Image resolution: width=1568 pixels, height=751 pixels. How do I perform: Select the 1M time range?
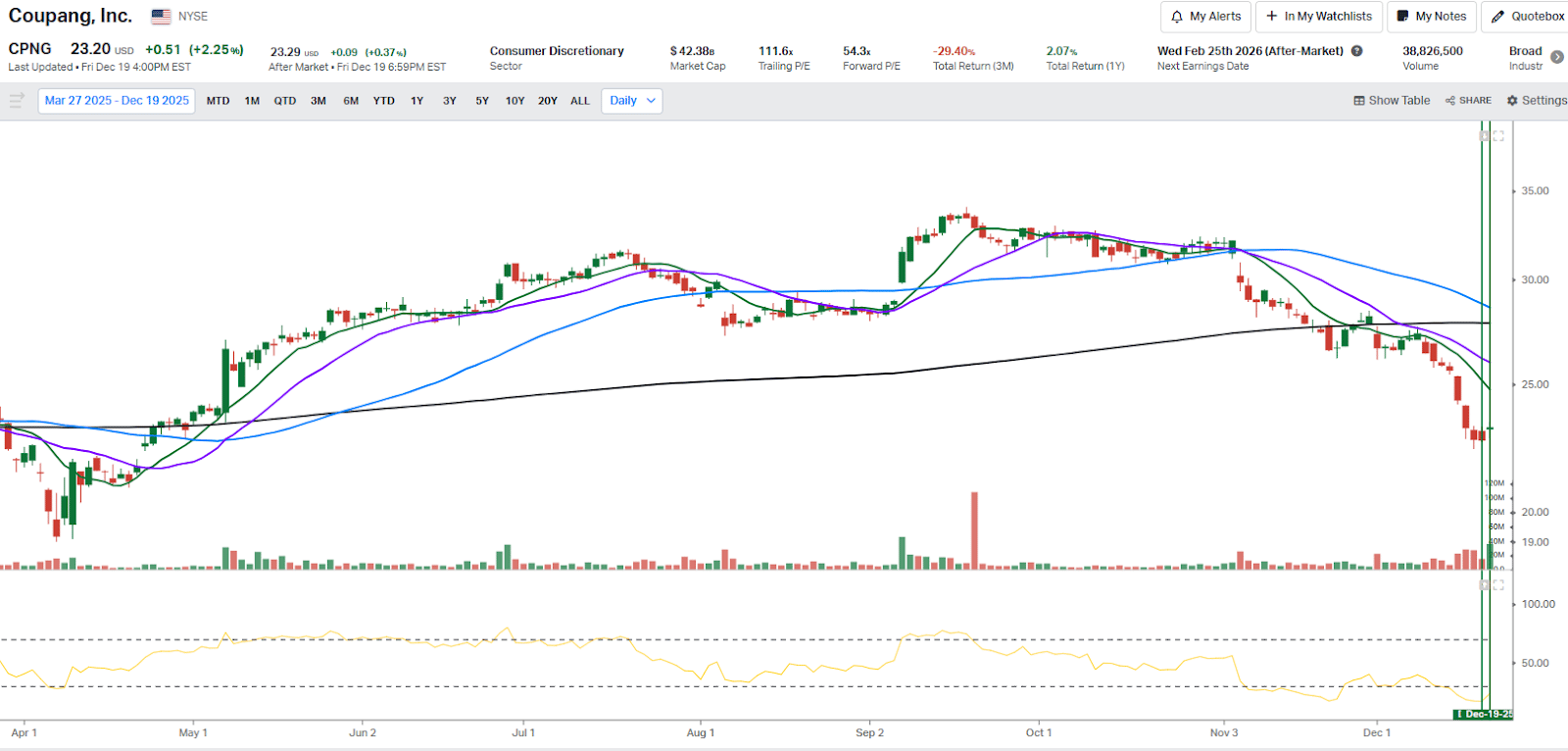pyautogui.click(x=252, y=101)
